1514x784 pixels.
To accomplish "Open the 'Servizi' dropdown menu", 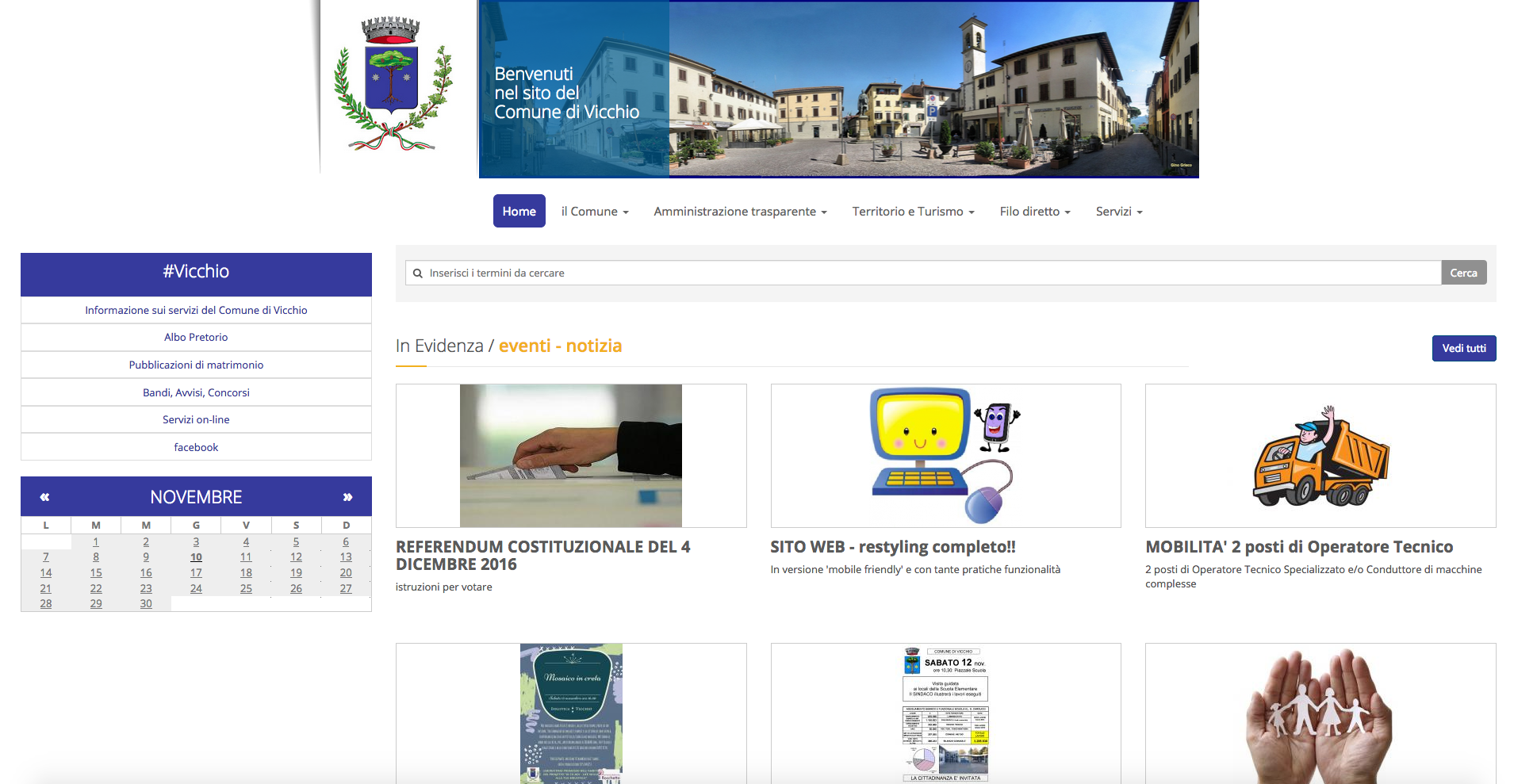I will [1118, 211].
